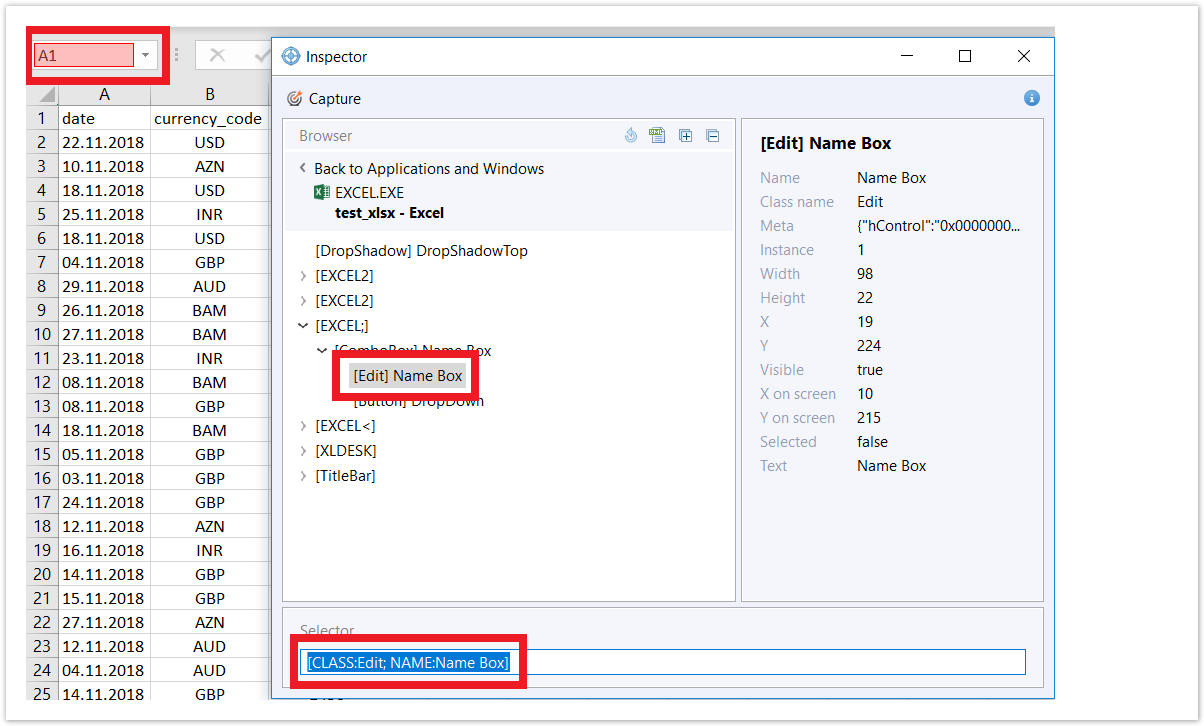Click the 'Name Box' value next to Name
The width and height of the screenshot is (1204, 726).
tap(892, 178)
